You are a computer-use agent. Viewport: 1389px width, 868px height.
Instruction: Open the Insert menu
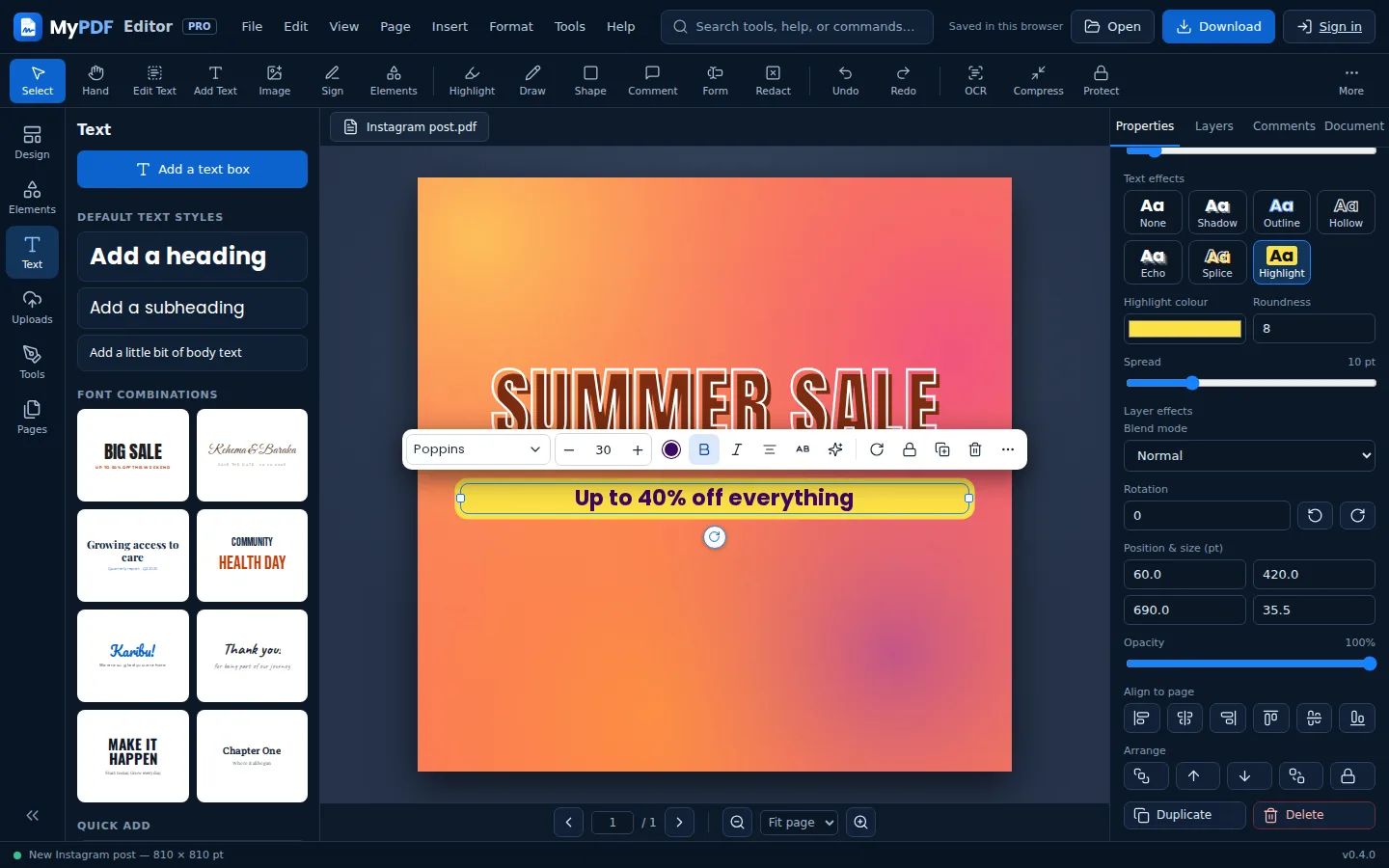(449, 26)
